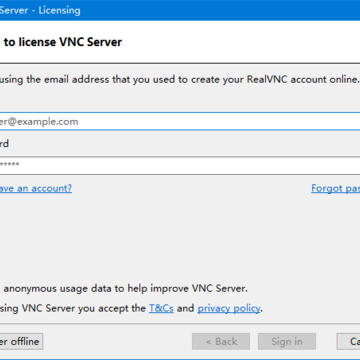Open the 'have an account?' link
Image resolution: width=360 pixels, height=360 pixels.
pyautogui.click(x=36, y=189)
